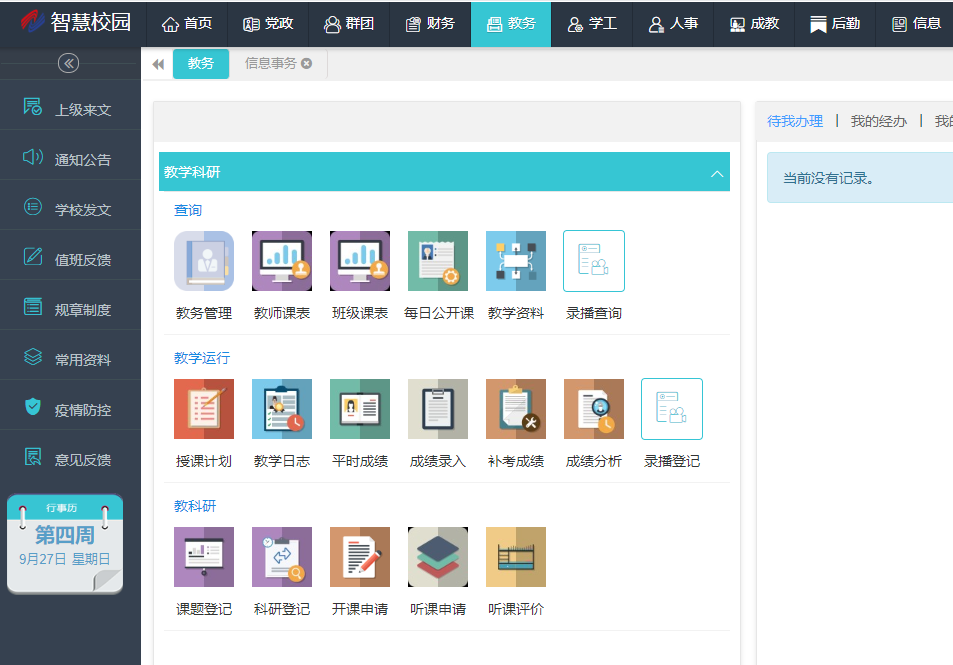This screenshot has height=665, width=953.
Task: Launch the 成绩录入 module icon
Action: [438, 408]
